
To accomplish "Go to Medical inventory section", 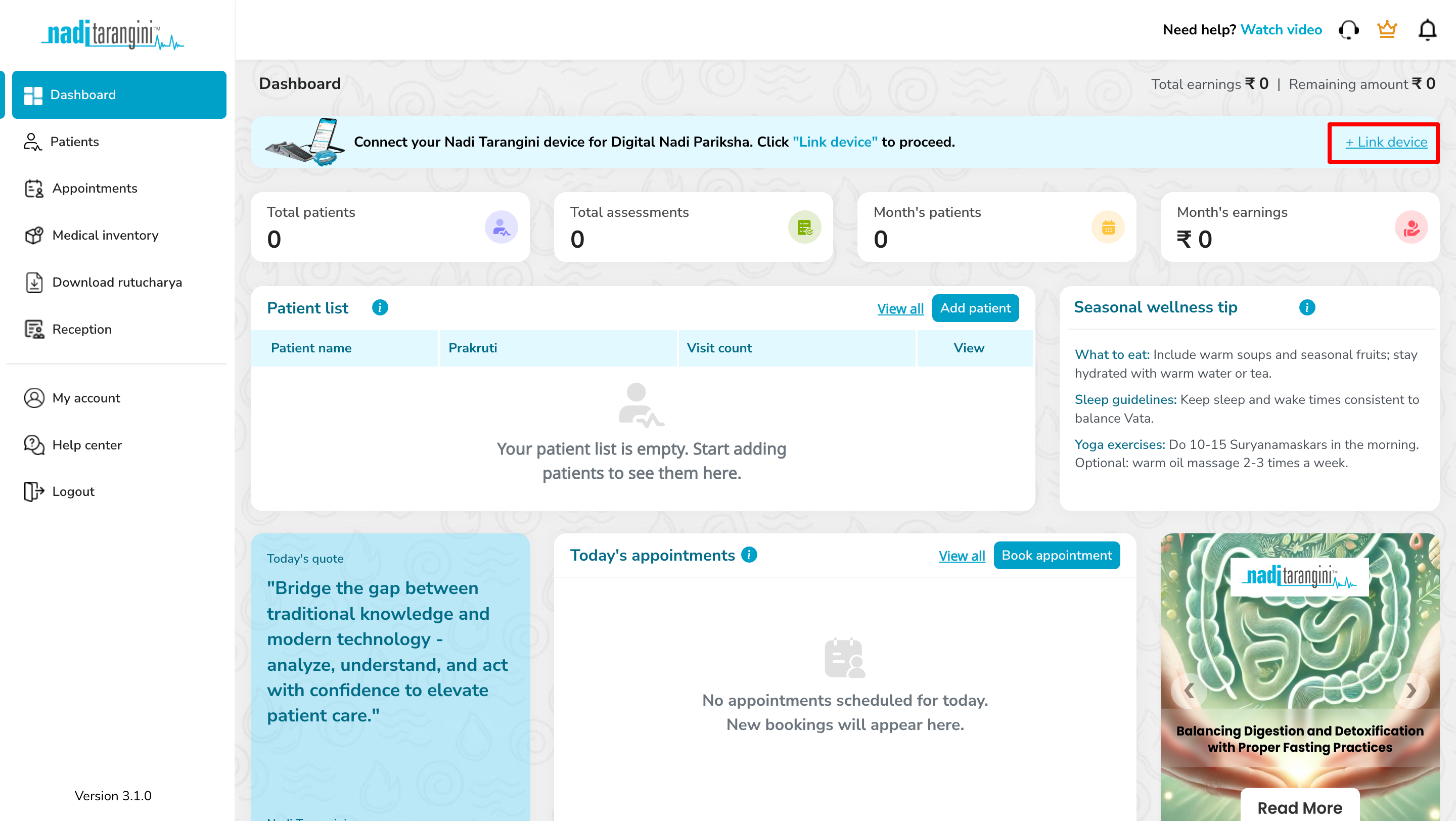I will pos(105,235).
